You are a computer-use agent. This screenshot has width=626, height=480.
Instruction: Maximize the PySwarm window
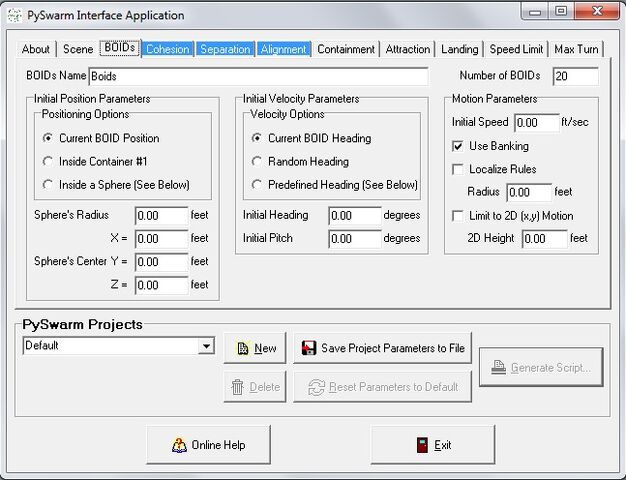click(561, 11)
